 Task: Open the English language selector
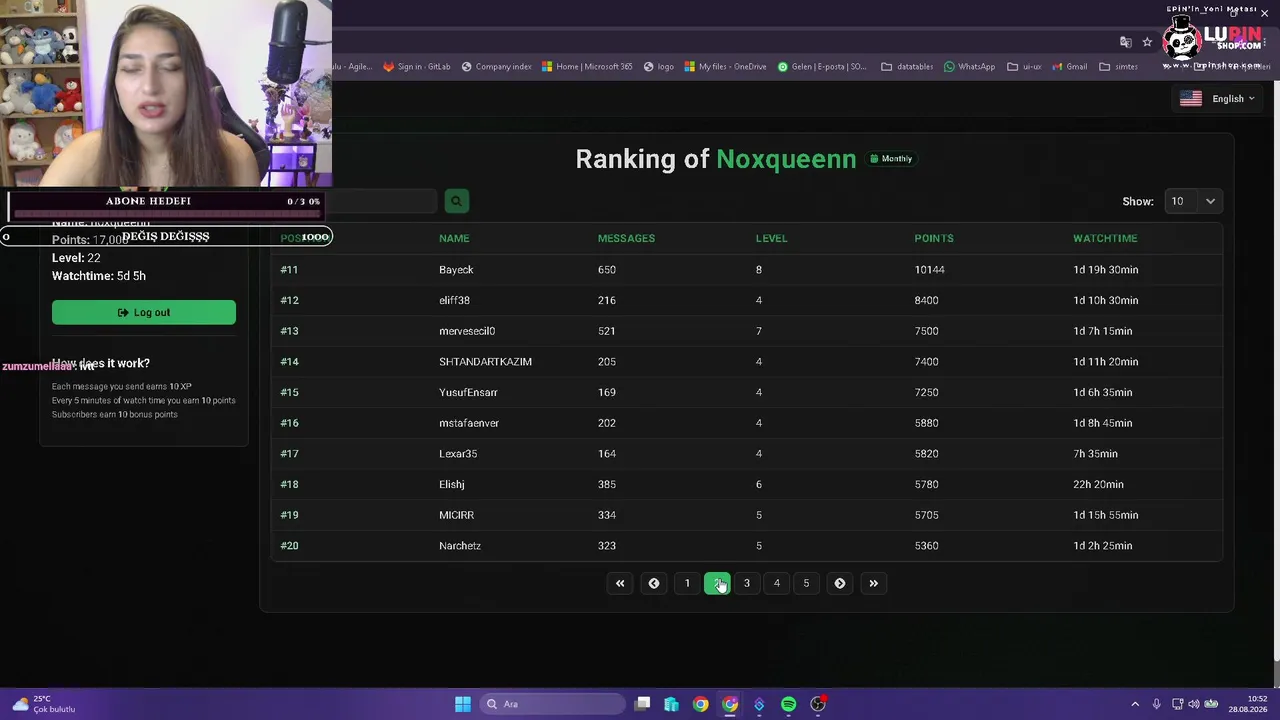tap(1217, 99)
